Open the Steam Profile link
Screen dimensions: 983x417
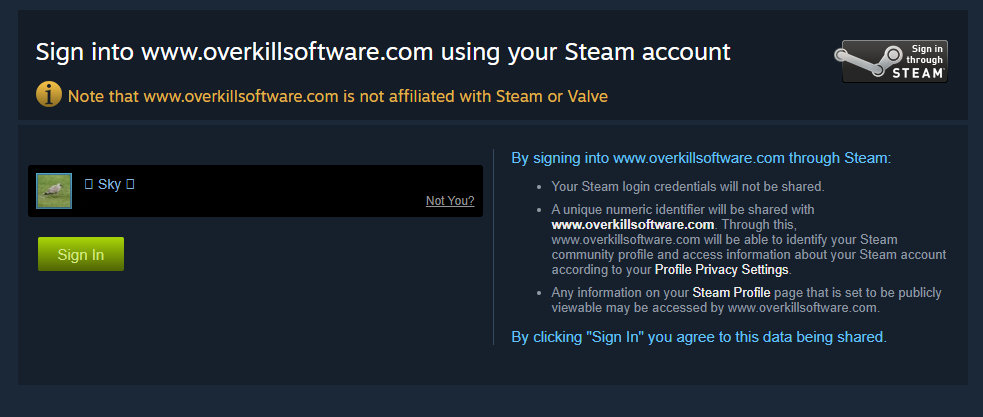click(x=729, y=292)
